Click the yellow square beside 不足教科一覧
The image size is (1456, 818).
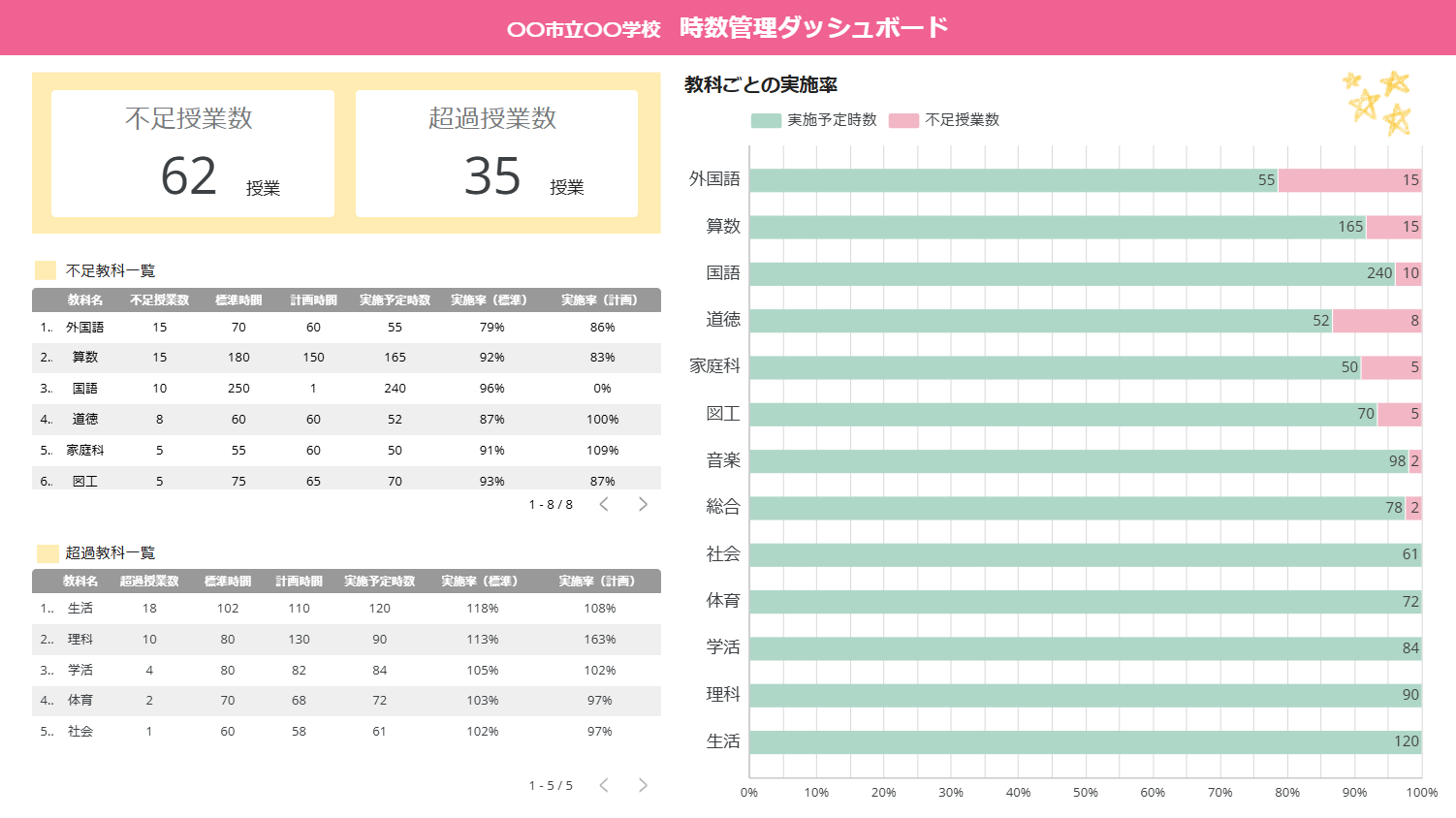(x=46, y=270)
